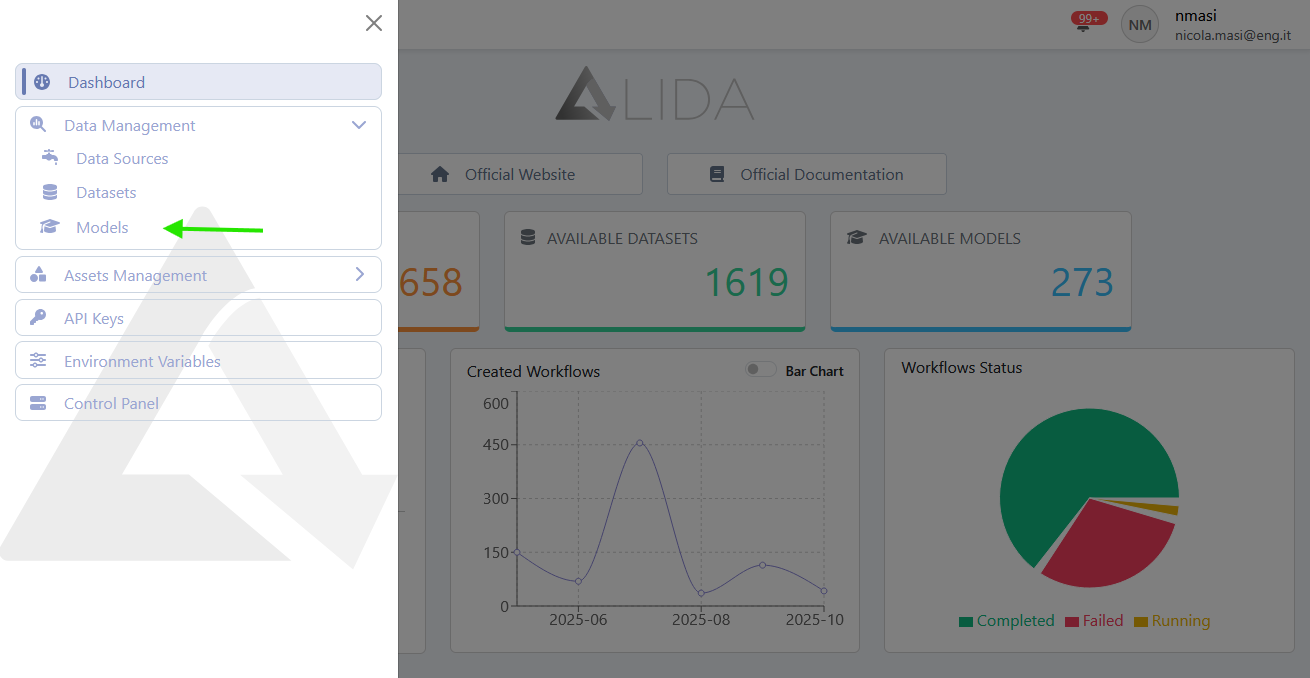The image size is (1310, 678).
Task: Toggle the Bar Chart switch
Action: [761, 370]
